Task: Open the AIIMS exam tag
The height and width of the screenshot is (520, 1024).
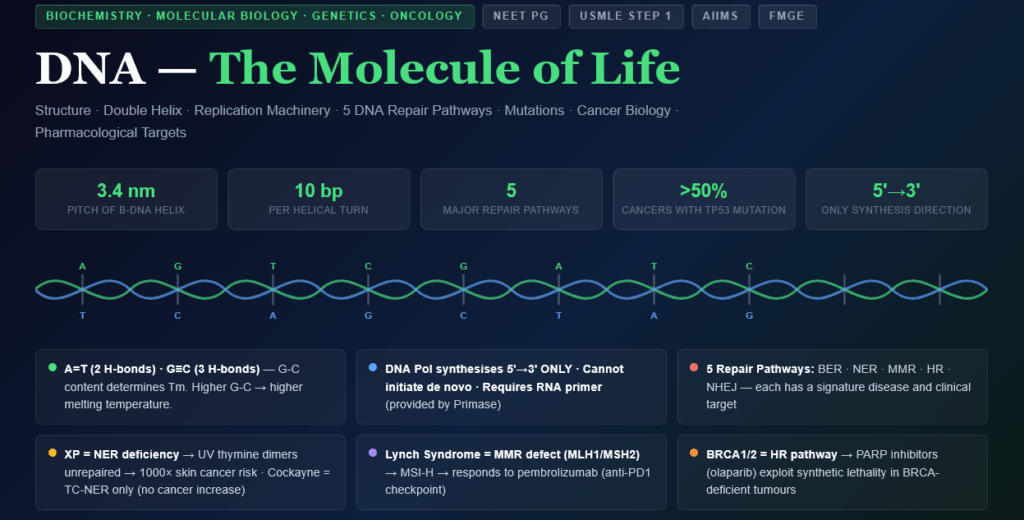Action: [x=720, y=16]
